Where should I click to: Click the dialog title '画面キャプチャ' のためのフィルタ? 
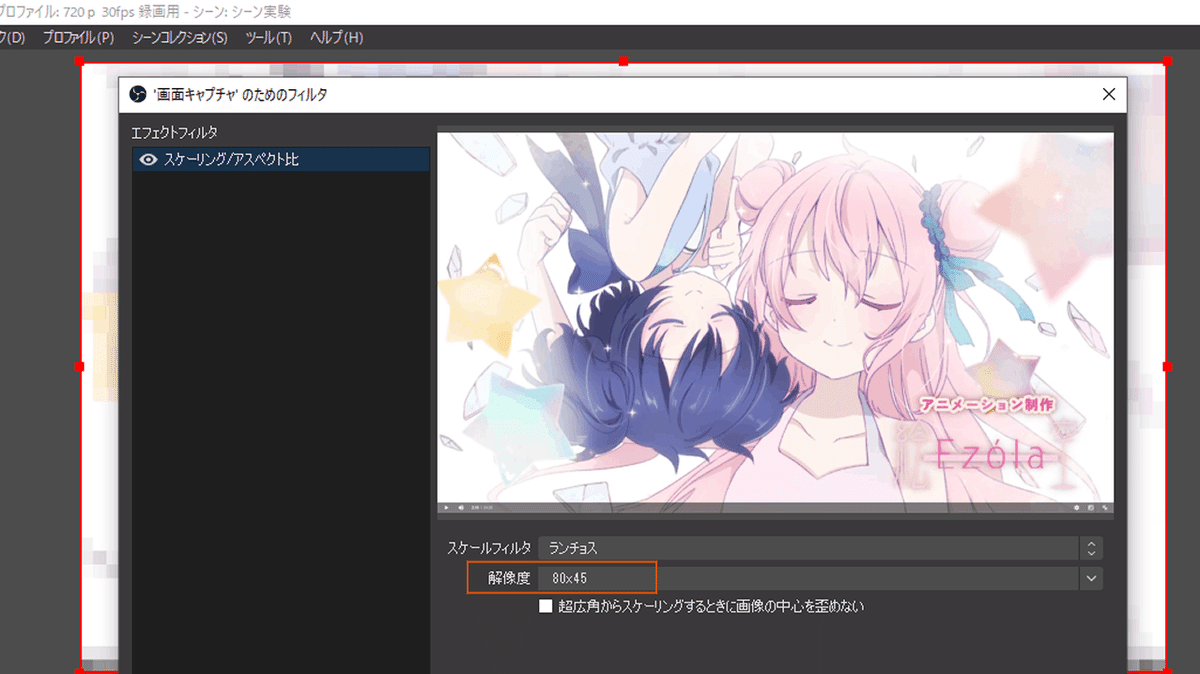coord(239,95)
